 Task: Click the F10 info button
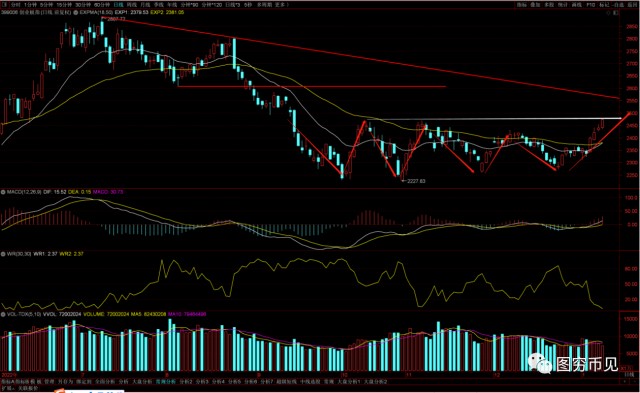coord(591,5)
